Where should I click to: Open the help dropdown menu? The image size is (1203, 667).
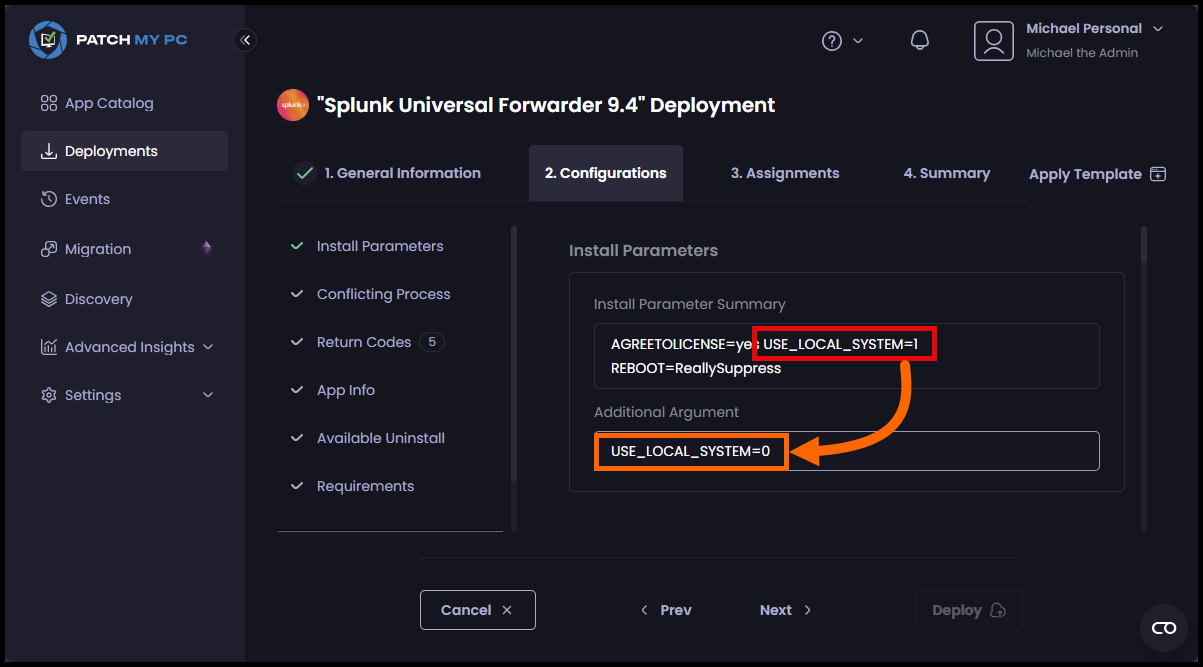pyautogui.click(x=840, y=40)
